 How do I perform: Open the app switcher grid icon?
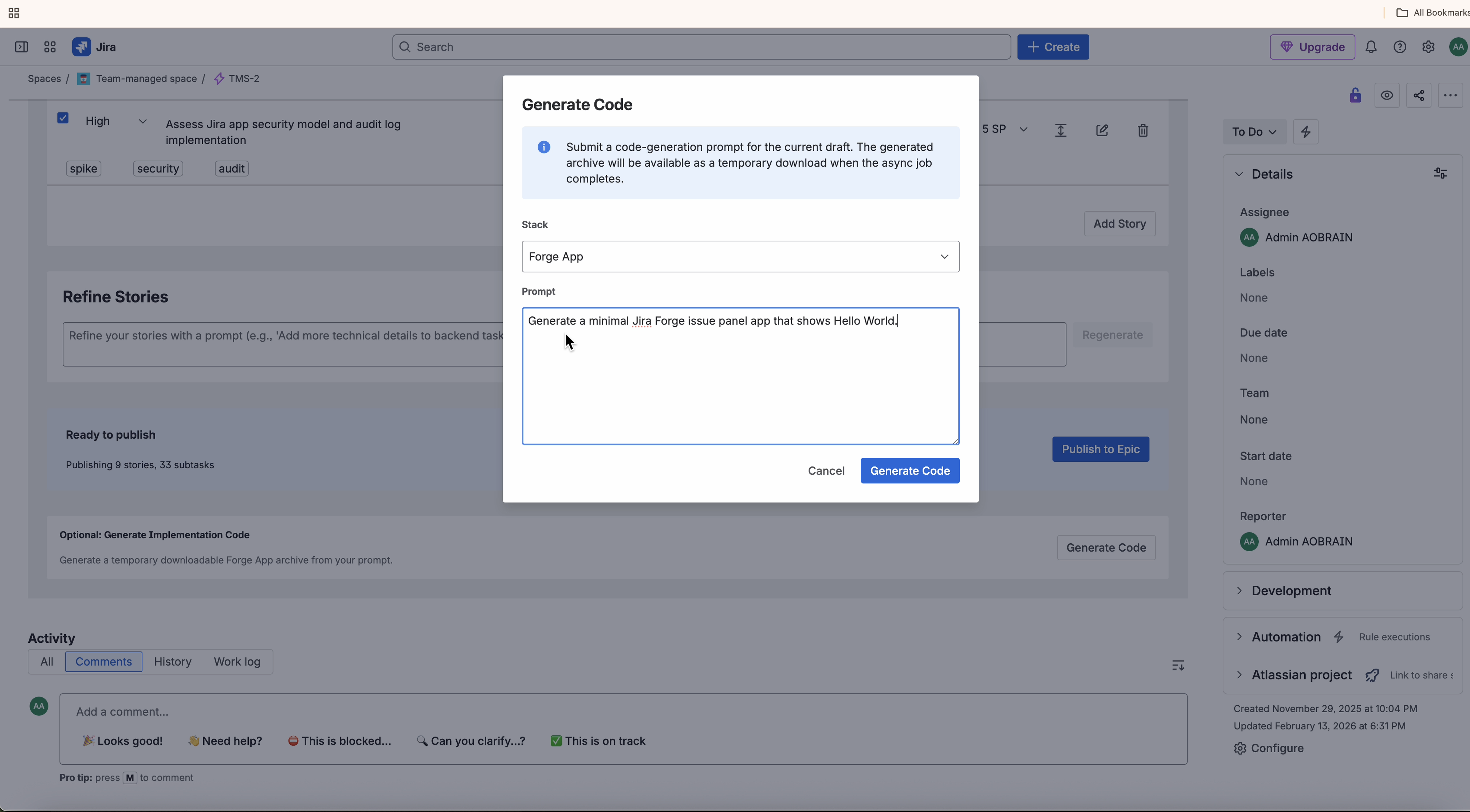[50, 47]
